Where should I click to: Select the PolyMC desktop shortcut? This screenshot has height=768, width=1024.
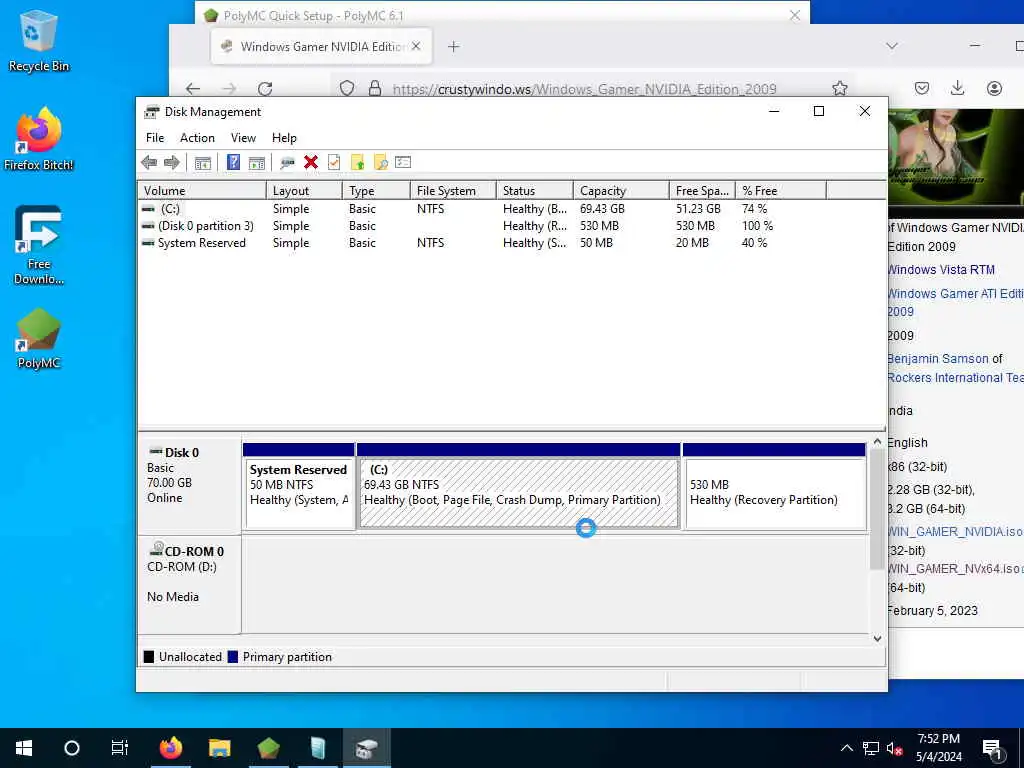coord(39,338)
